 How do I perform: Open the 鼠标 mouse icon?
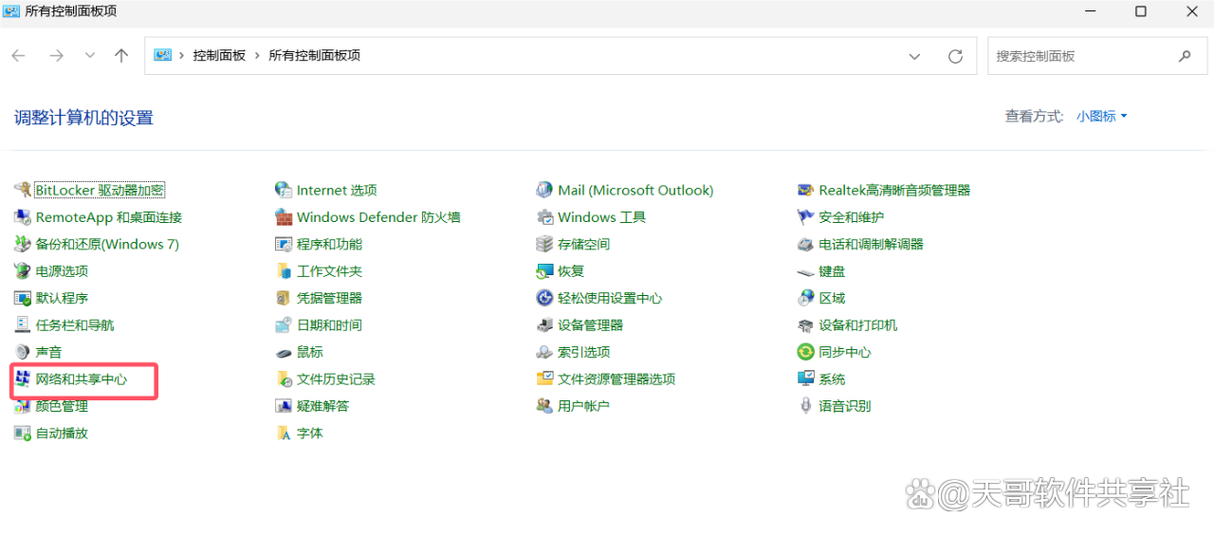(x=283, y=352)
